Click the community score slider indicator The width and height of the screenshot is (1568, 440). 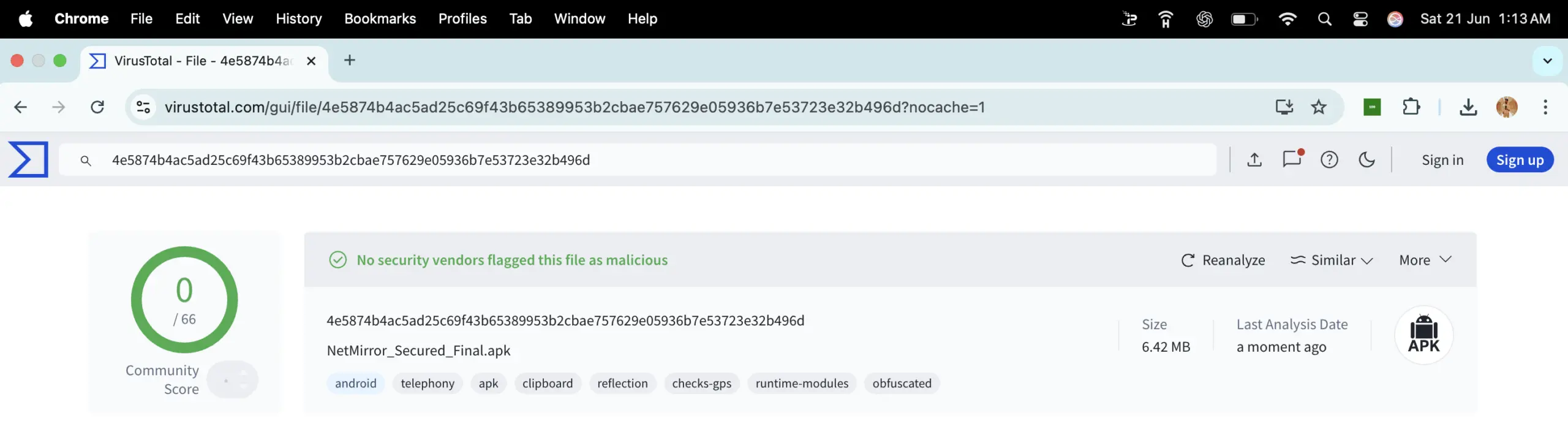click(x=232, y=380)
